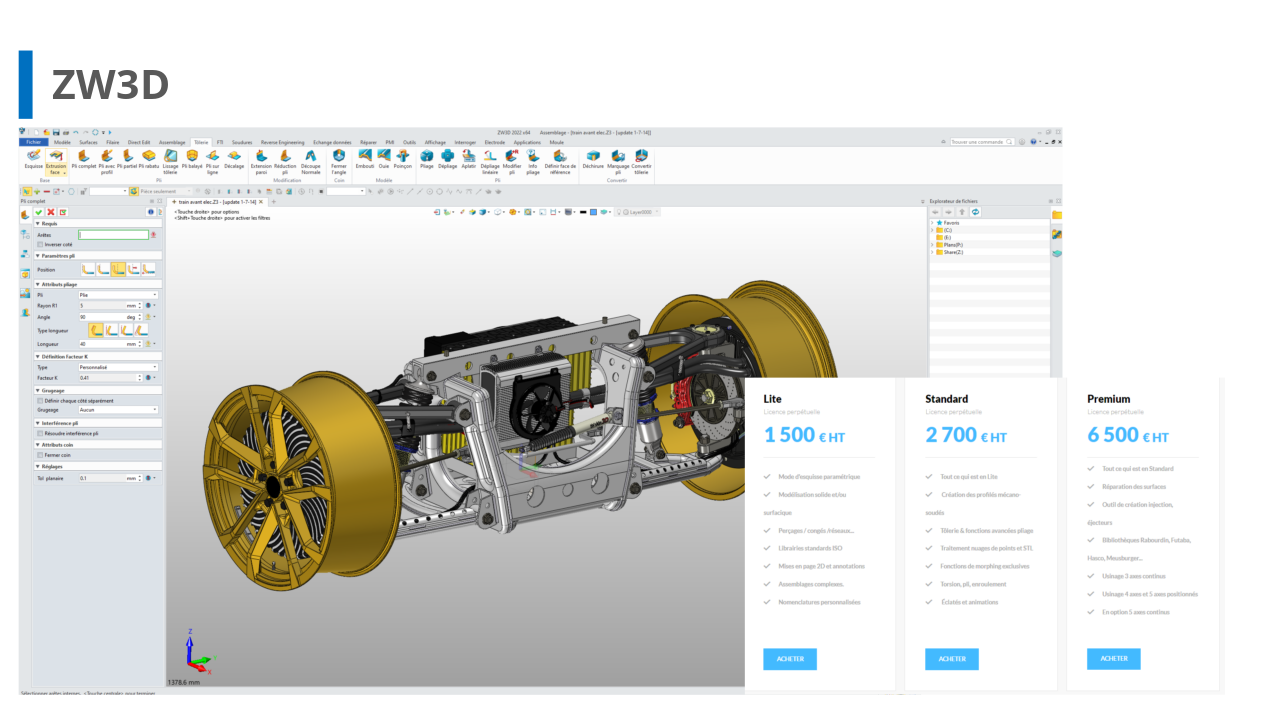Image resolution: width=1280 pixels, height=720 pixels.
Task: Open the Assemblage ribbon tab
Action: (x=172, y=142)
